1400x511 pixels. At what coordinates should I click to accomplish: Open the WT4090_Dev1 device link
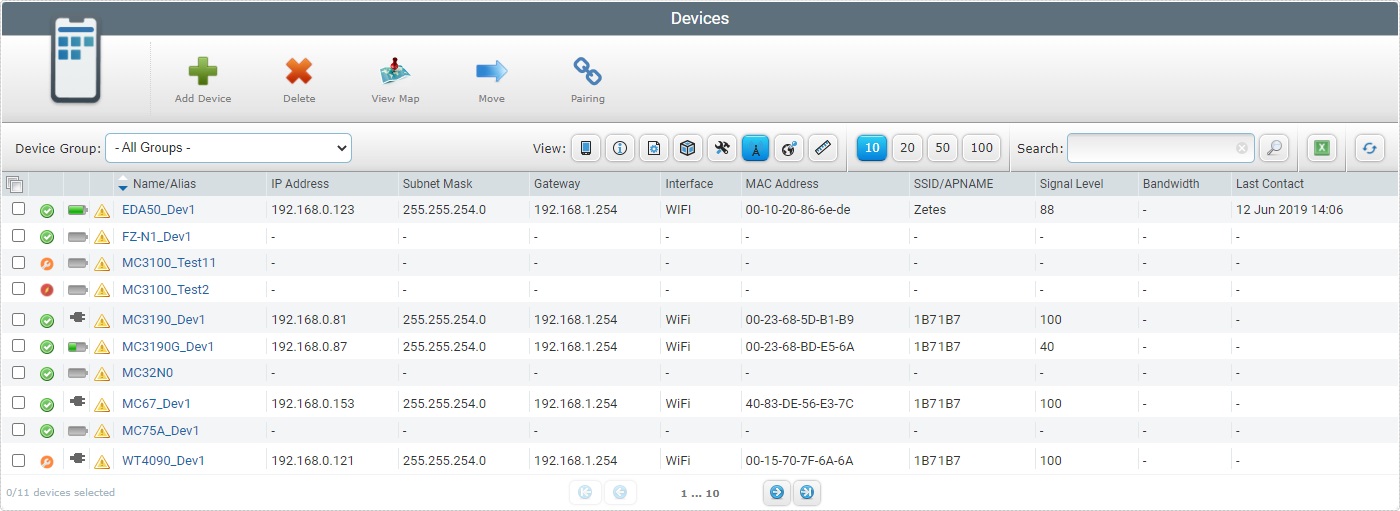163,461
